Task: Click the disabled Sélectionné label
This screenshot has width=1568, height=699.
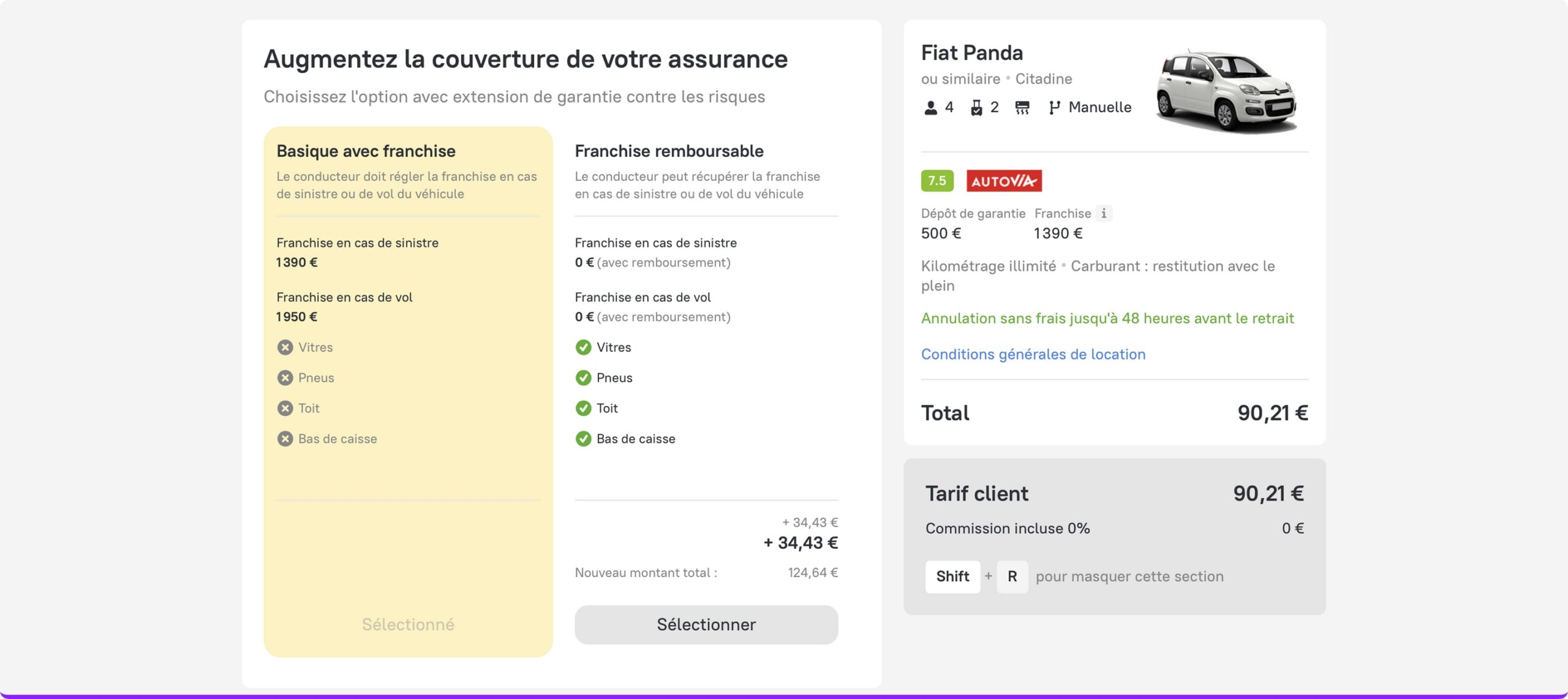Action: point(408,624)
